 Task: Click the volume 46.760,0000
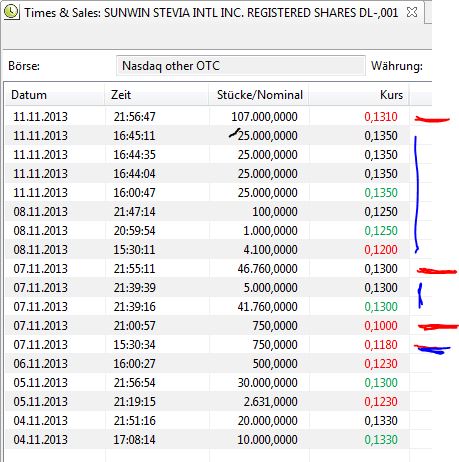coord(268,269)
